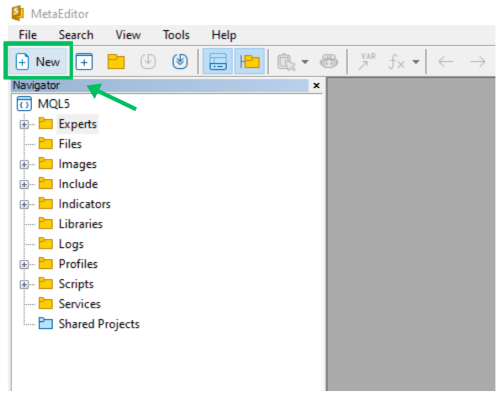The height and width of the screenshot is (396, 500).
Task: Click the Navigator panel title bar
Action: pos(160,86)
